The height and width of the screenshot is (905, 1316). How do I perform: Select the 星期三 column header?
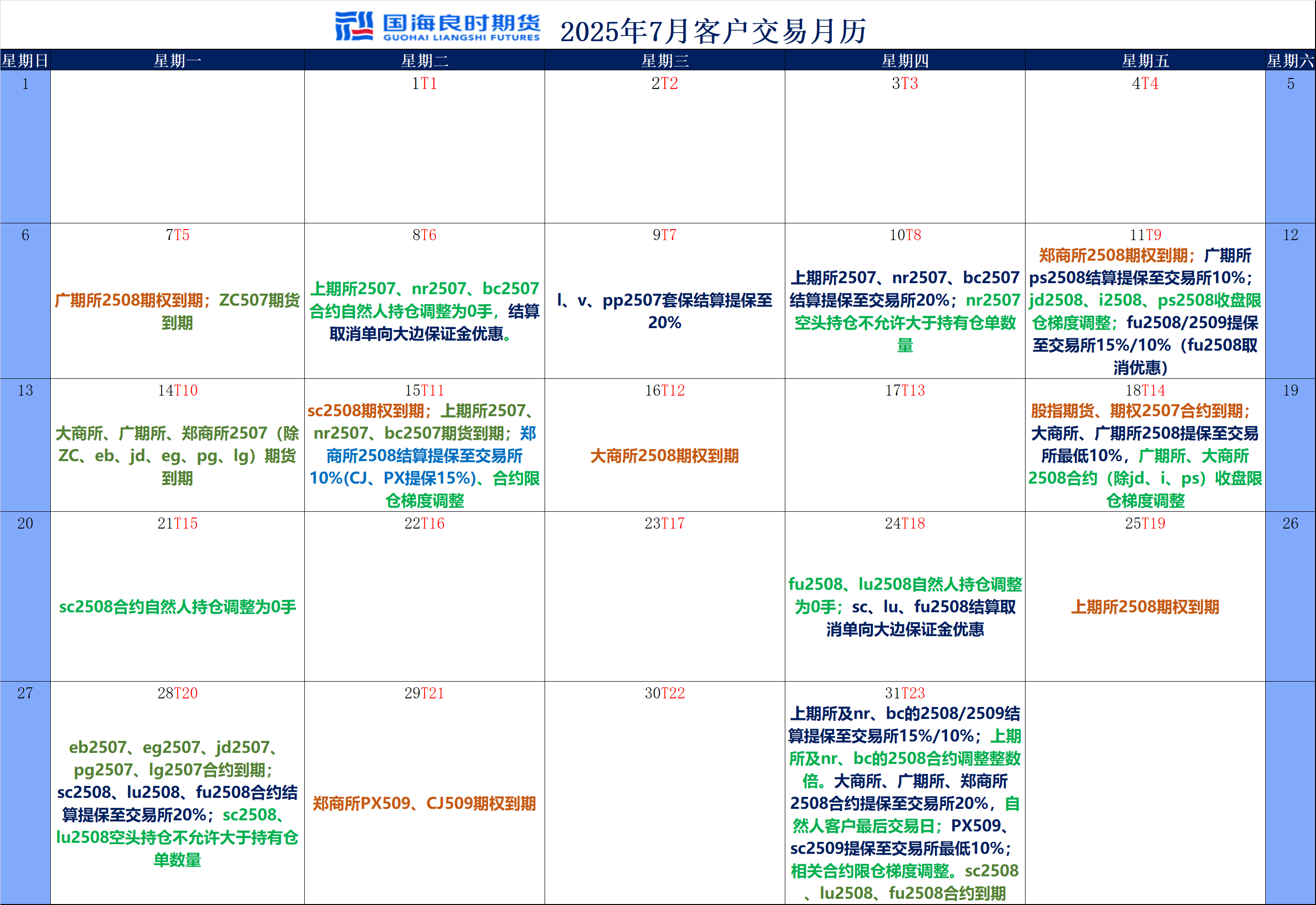[665, 61]
